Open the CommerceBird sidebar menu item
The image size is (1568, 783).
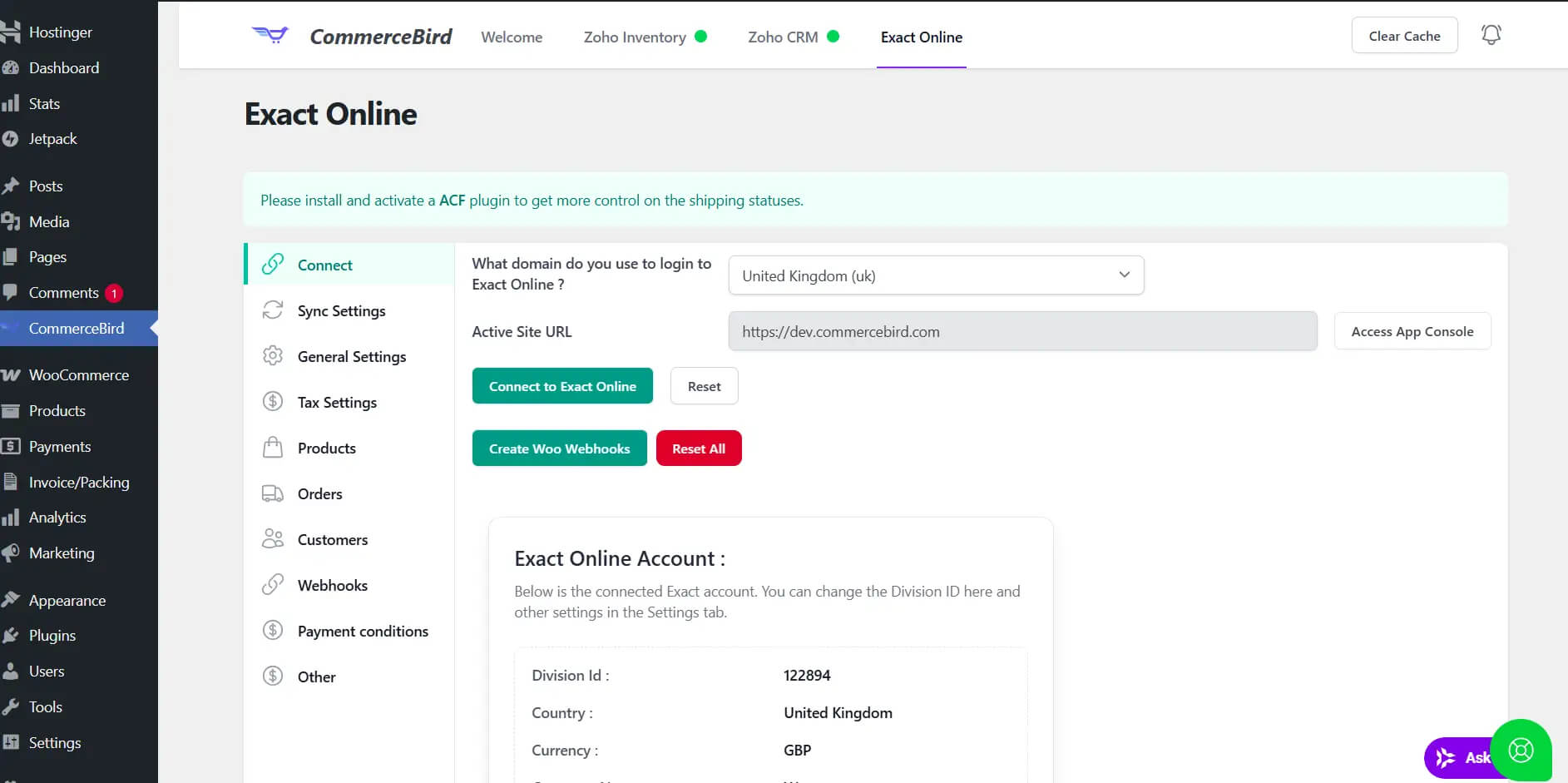click(x=75, y=328)
